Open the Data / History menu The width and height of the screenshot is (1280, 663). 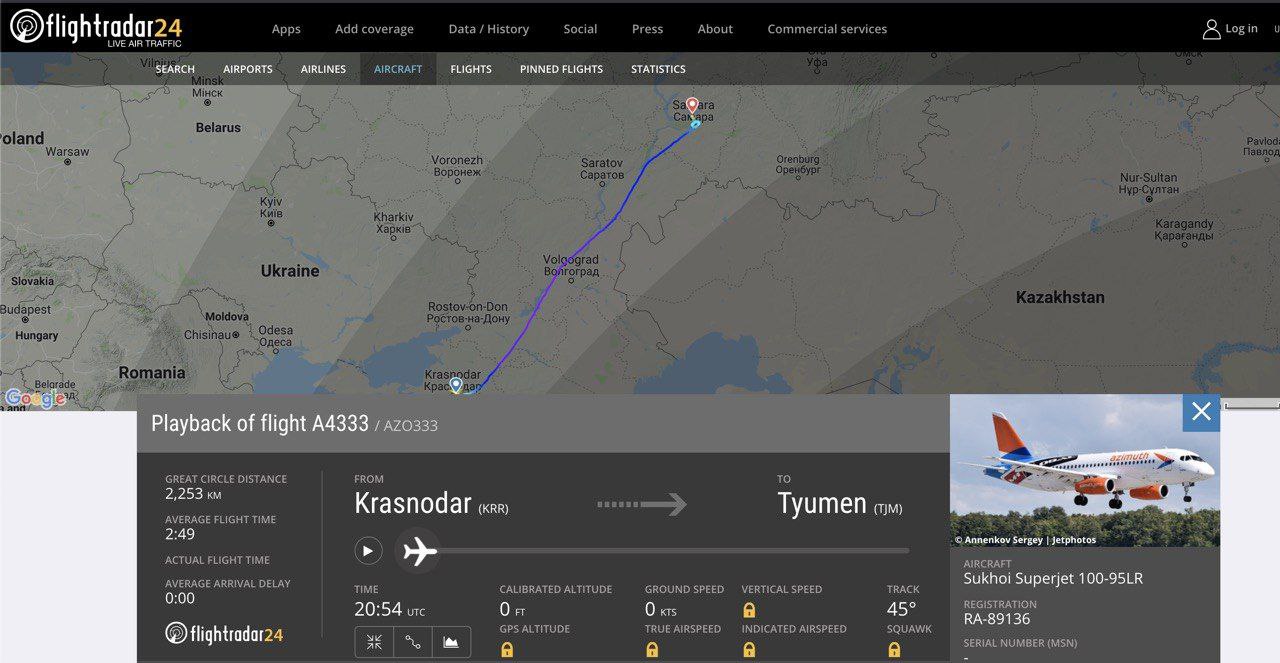[x=489, y=29]
